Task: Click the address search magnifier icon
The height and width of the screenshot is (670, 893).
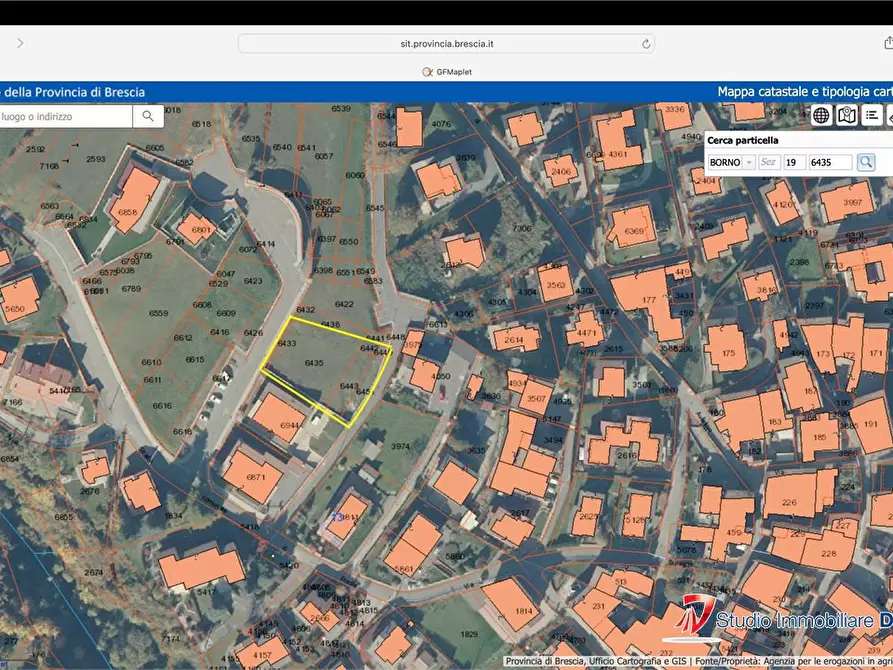Action: point(148,116)
